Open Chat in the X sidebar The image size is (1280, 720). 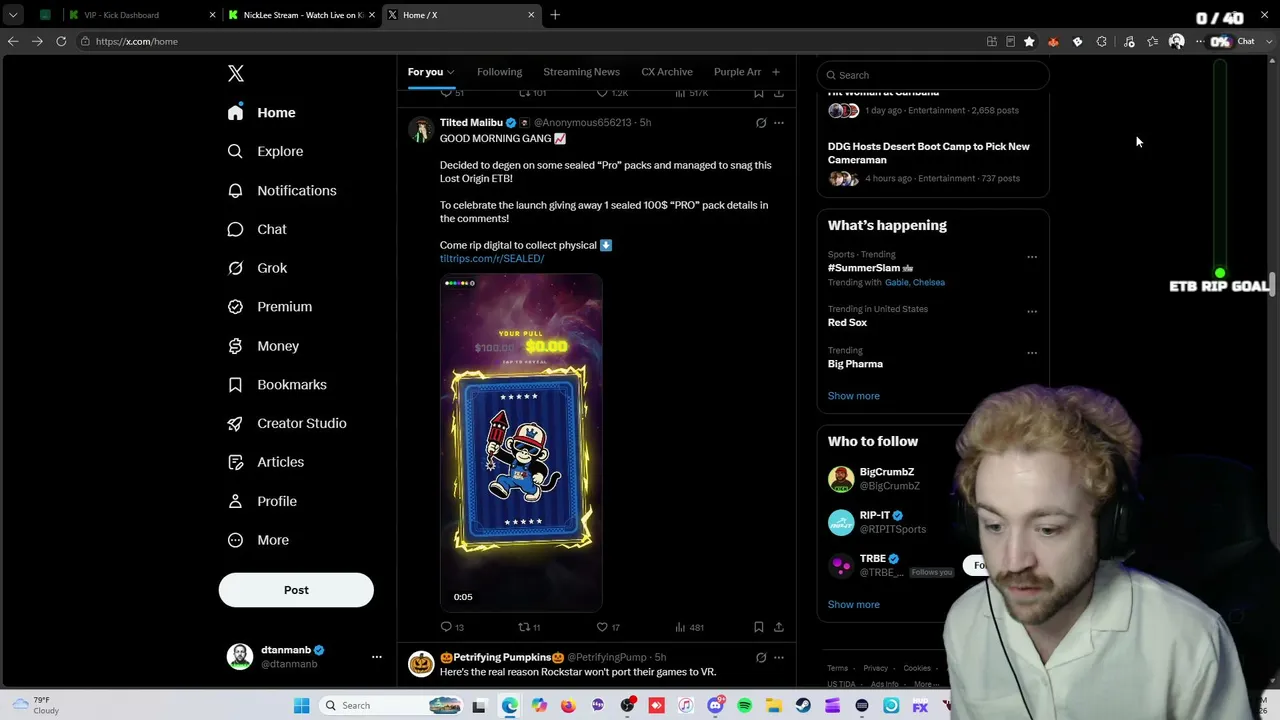tap(257, 229)
